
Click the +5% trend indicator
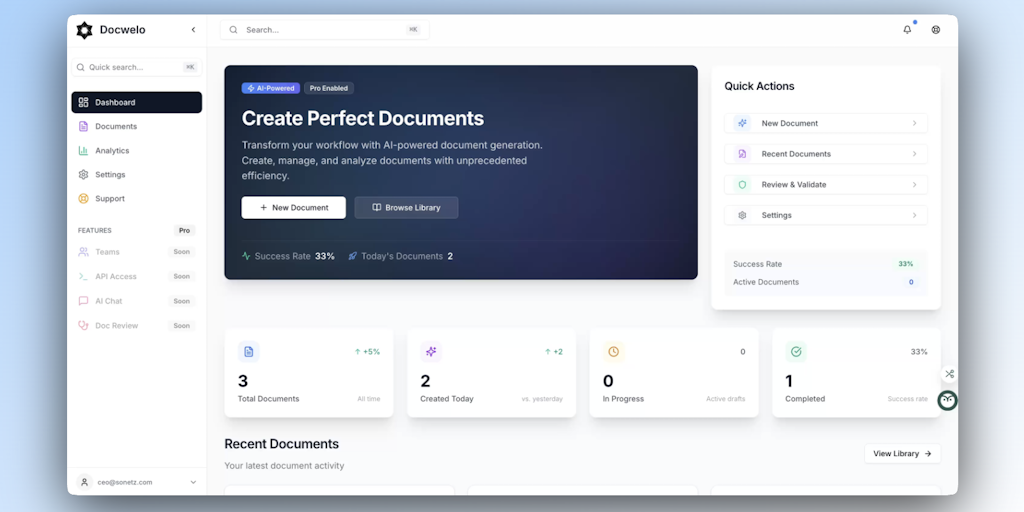tap(367, 352)
